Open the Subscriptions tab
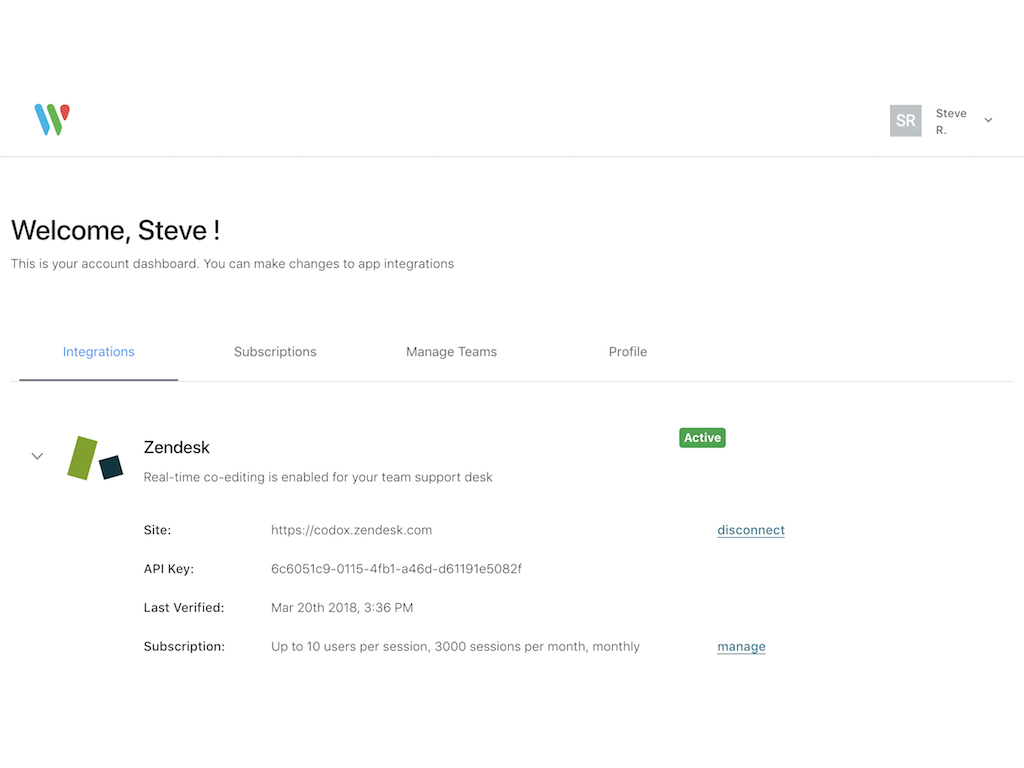 [x=275, y=352]
